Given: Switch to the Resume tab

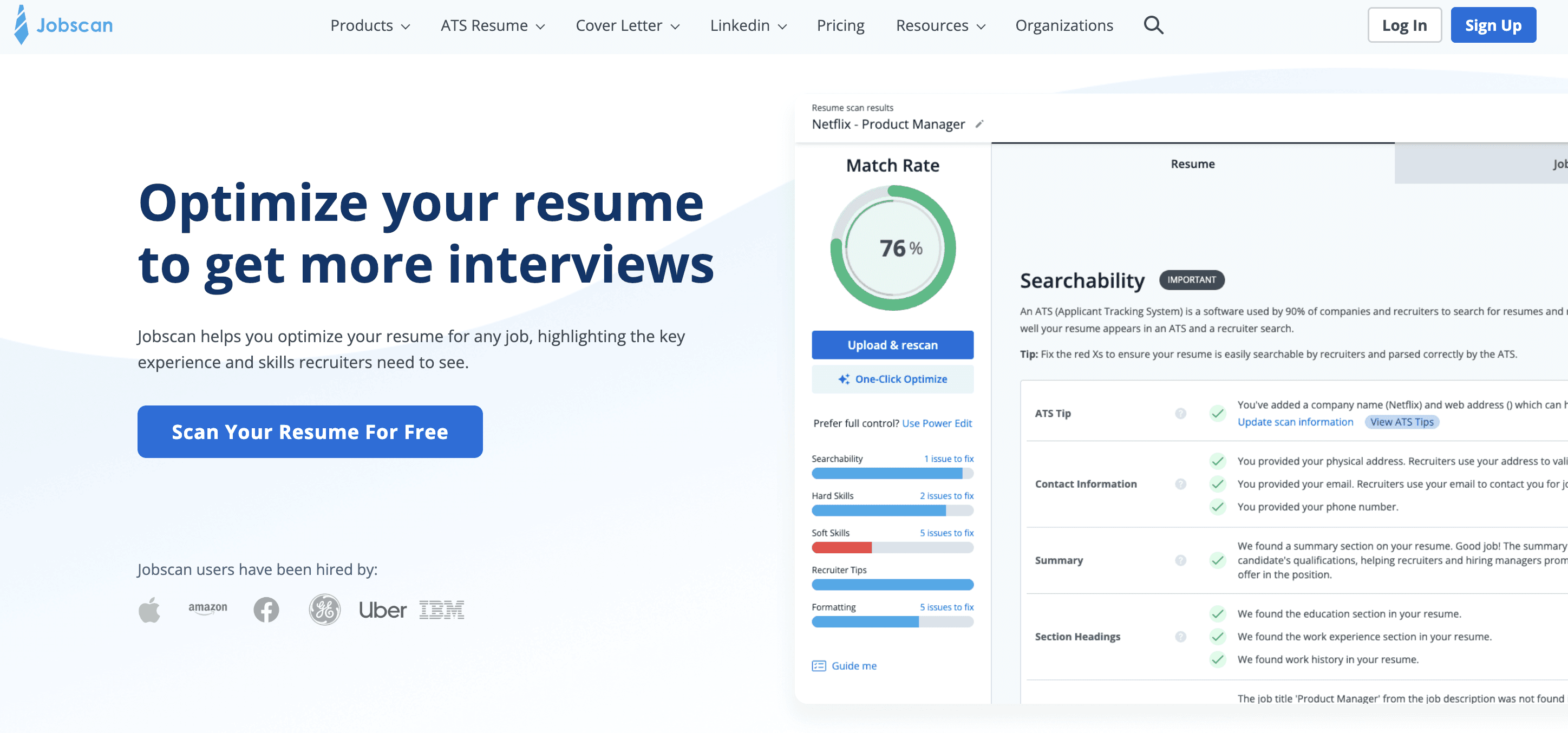Looking at the screenshot, I should 1192,164.
